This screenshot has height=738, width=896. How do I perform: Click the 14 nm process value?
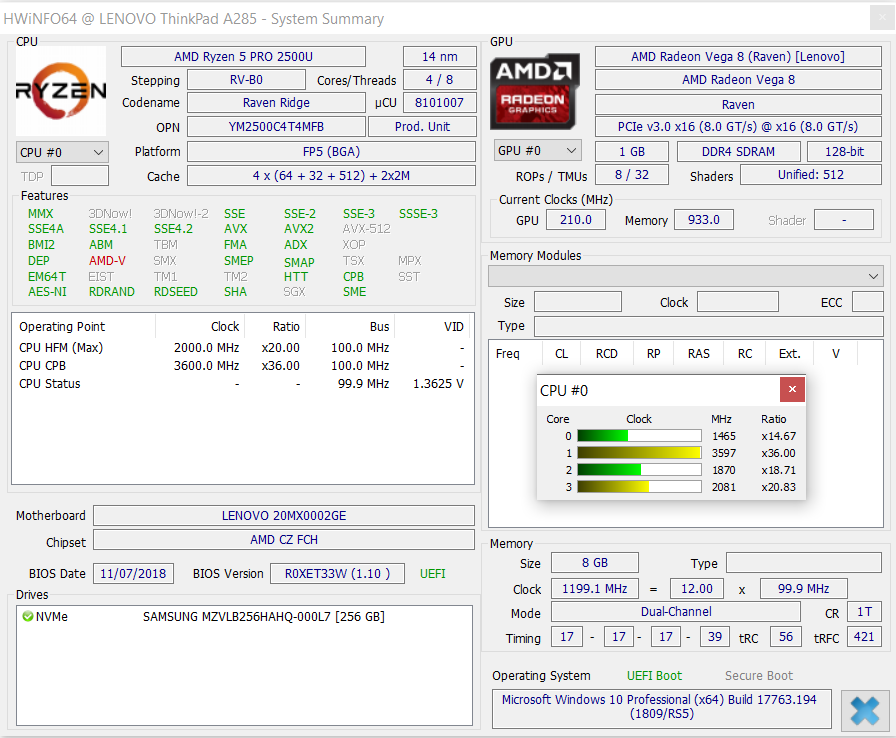point(439,57)
